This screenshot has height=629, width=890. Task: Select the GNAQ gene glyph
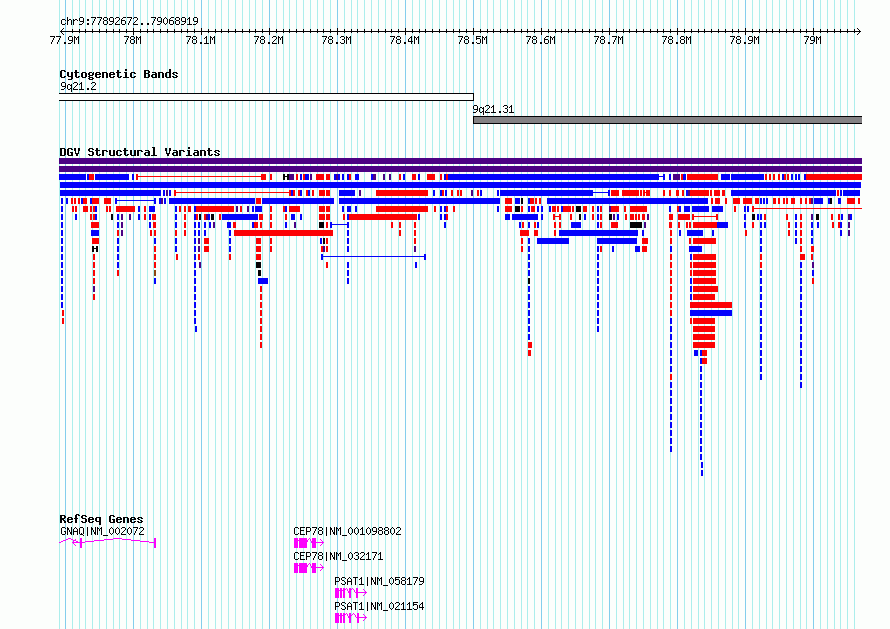(107, 543)
